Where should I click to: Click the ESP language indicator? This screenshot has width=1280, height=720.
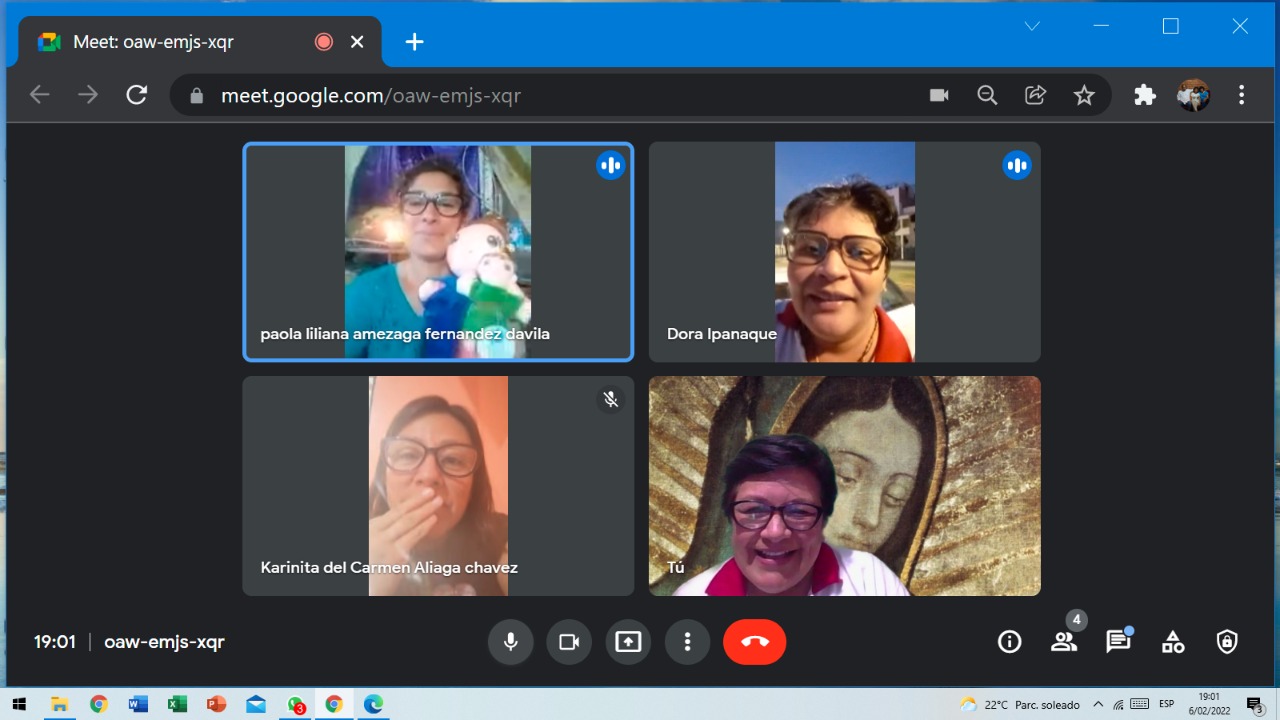click(1166, 704)
